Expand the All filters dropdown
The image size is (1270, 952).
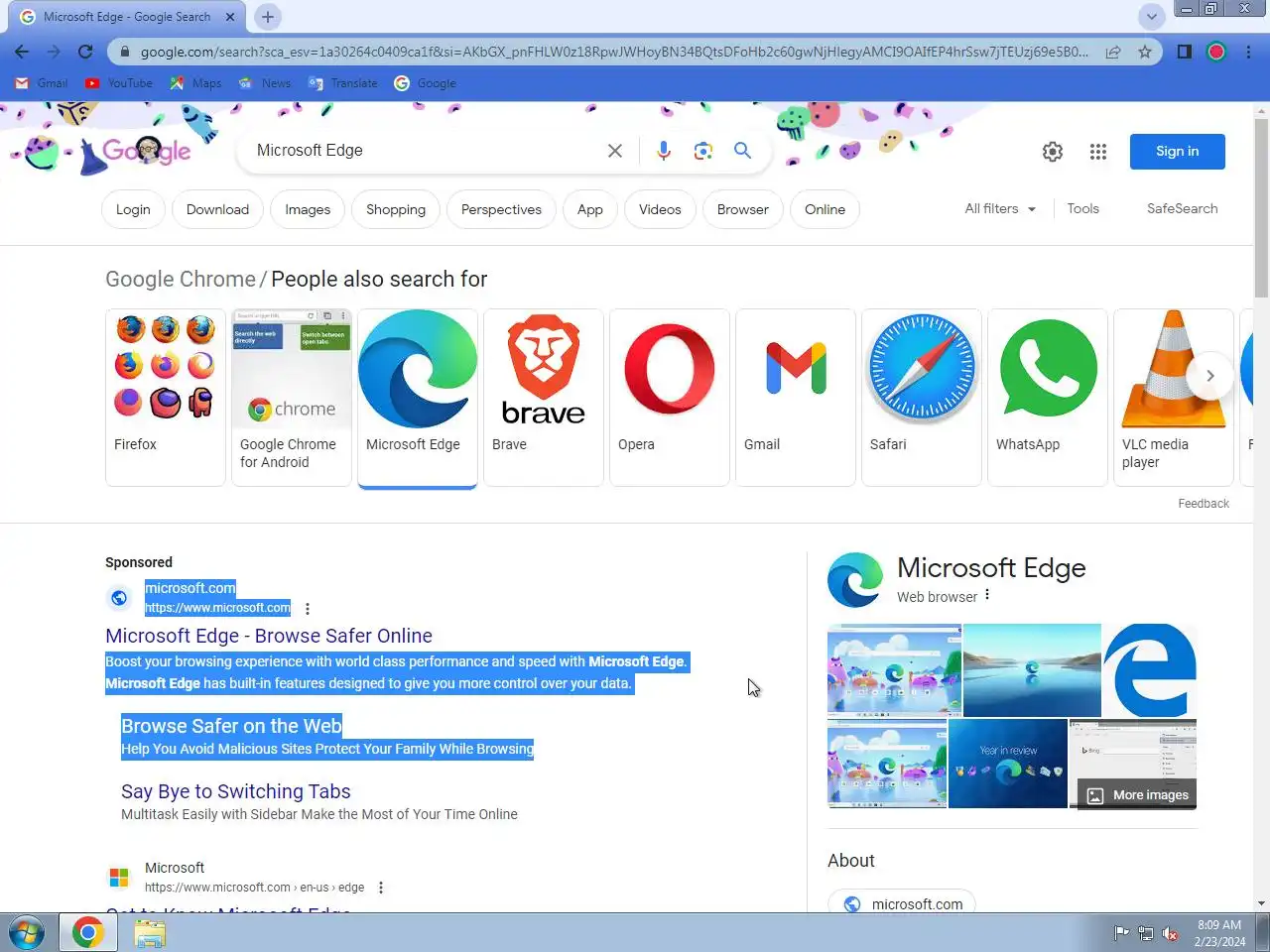(x=1000, y=209)
